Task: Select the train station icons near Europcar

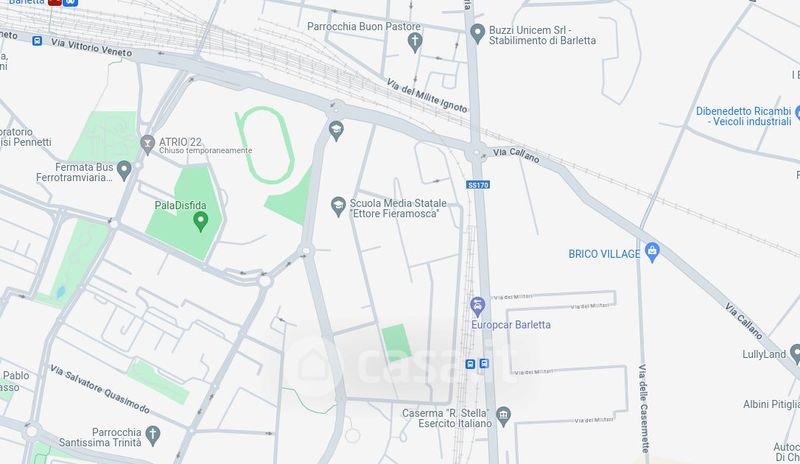Action: tap(477, 364)
